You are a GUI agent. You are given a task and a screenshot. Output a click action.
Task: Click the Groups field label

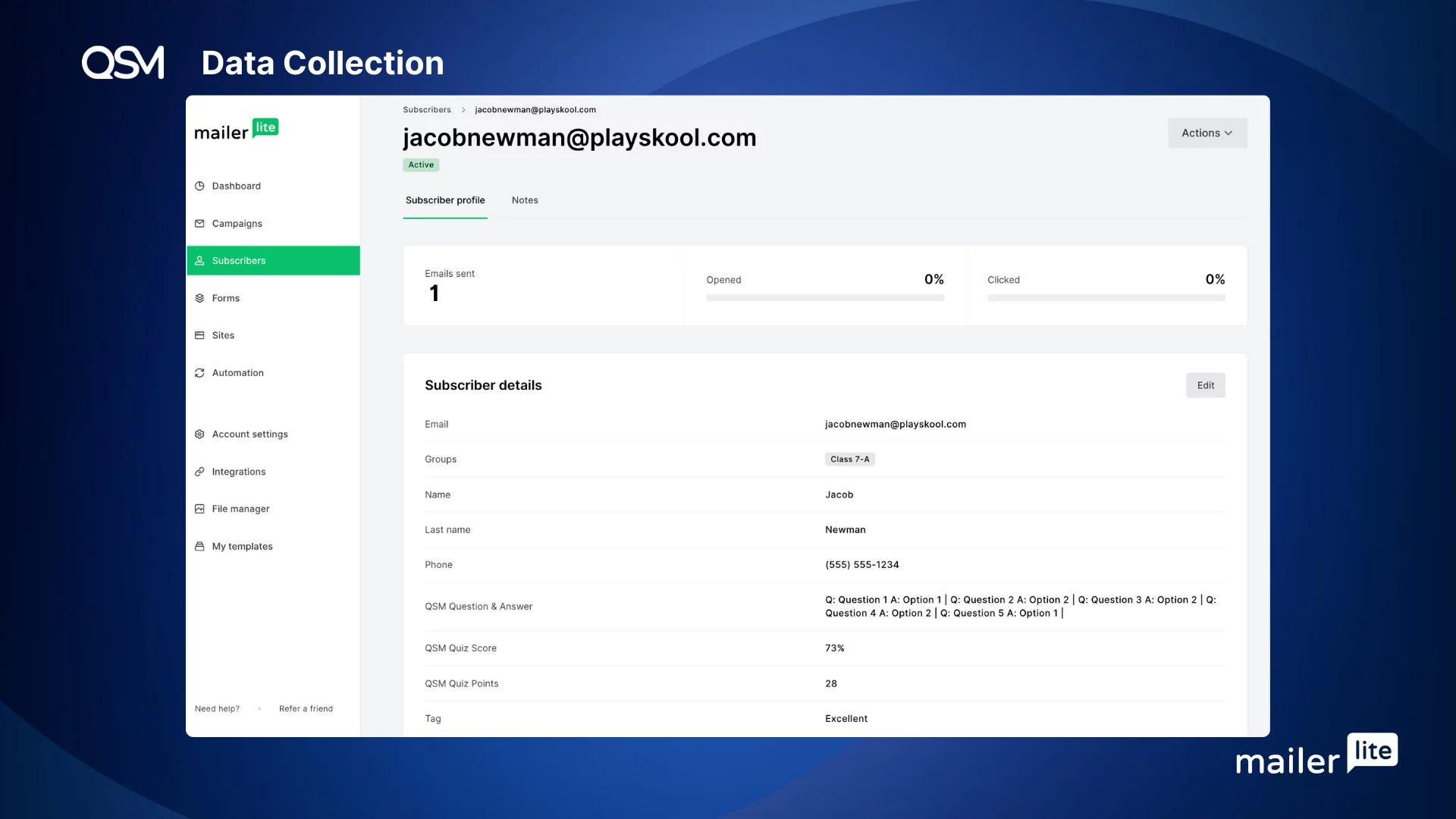(x=441, y=460)
